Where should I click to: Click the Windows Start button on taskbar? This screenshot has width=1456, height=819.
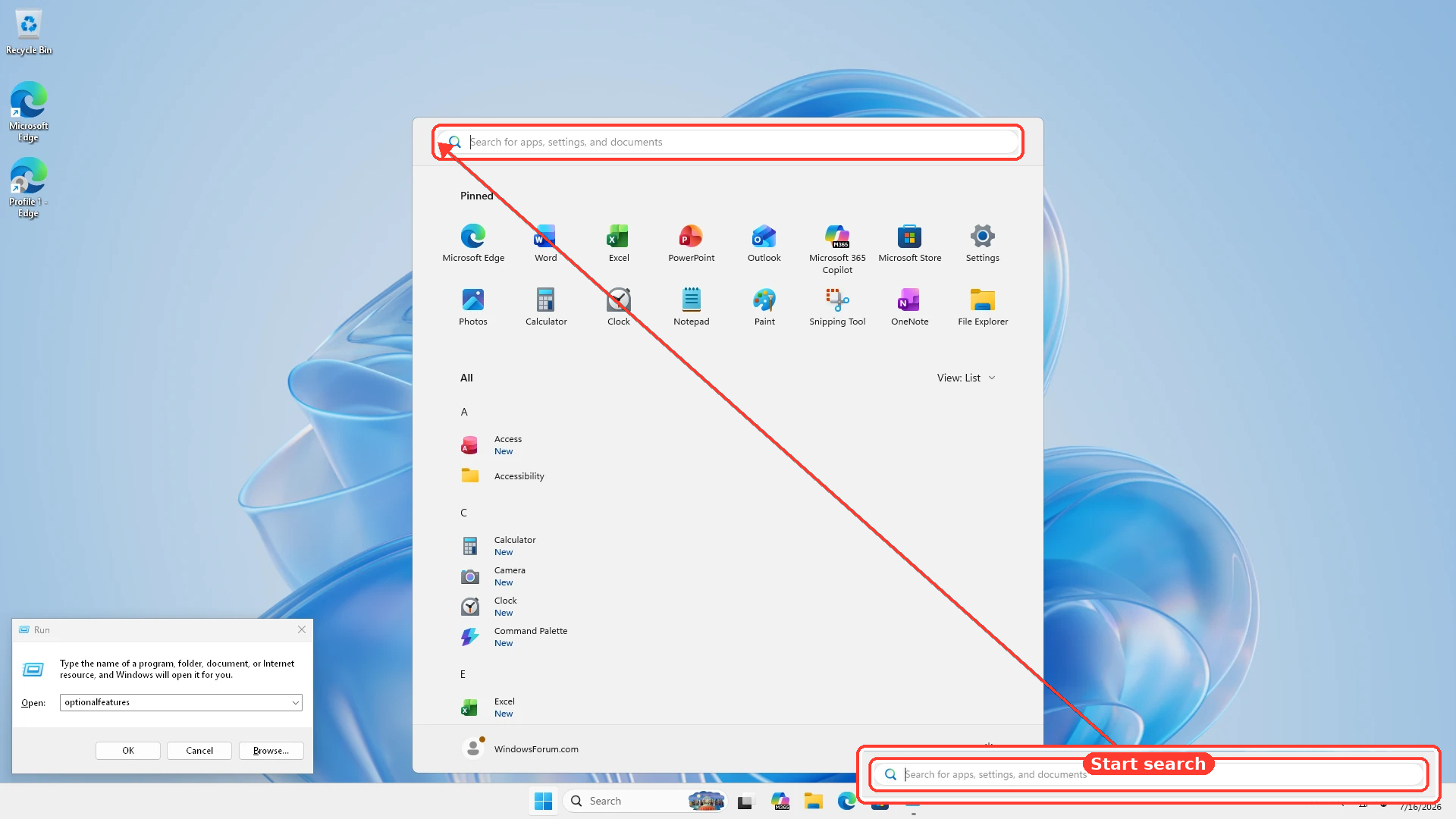544,801
